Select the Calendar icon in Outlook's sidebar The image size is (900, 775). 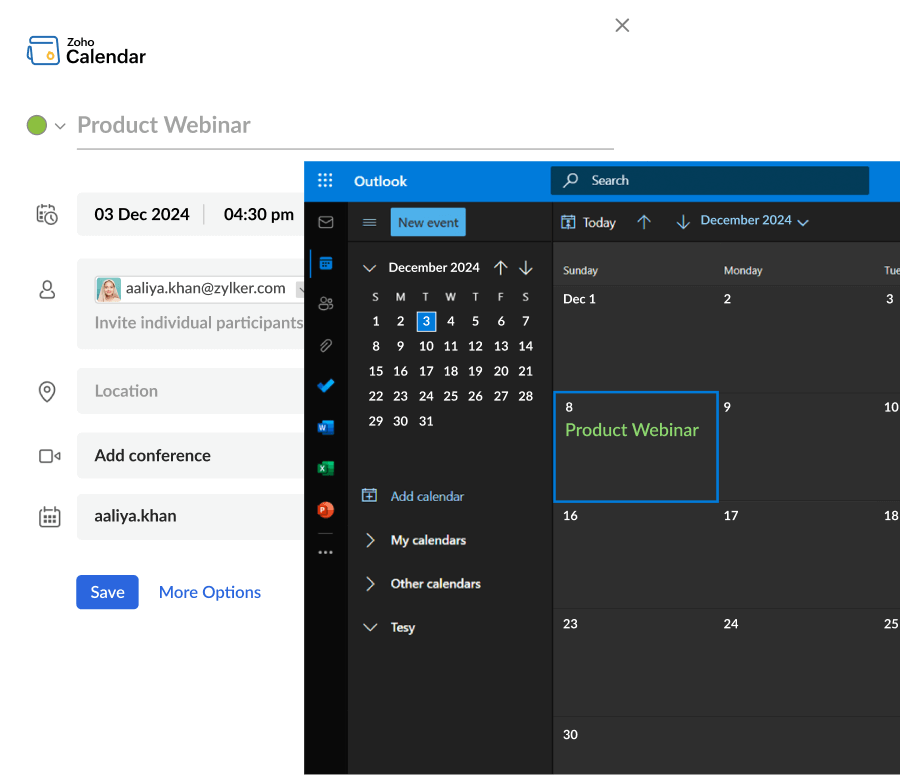point(325,263)
